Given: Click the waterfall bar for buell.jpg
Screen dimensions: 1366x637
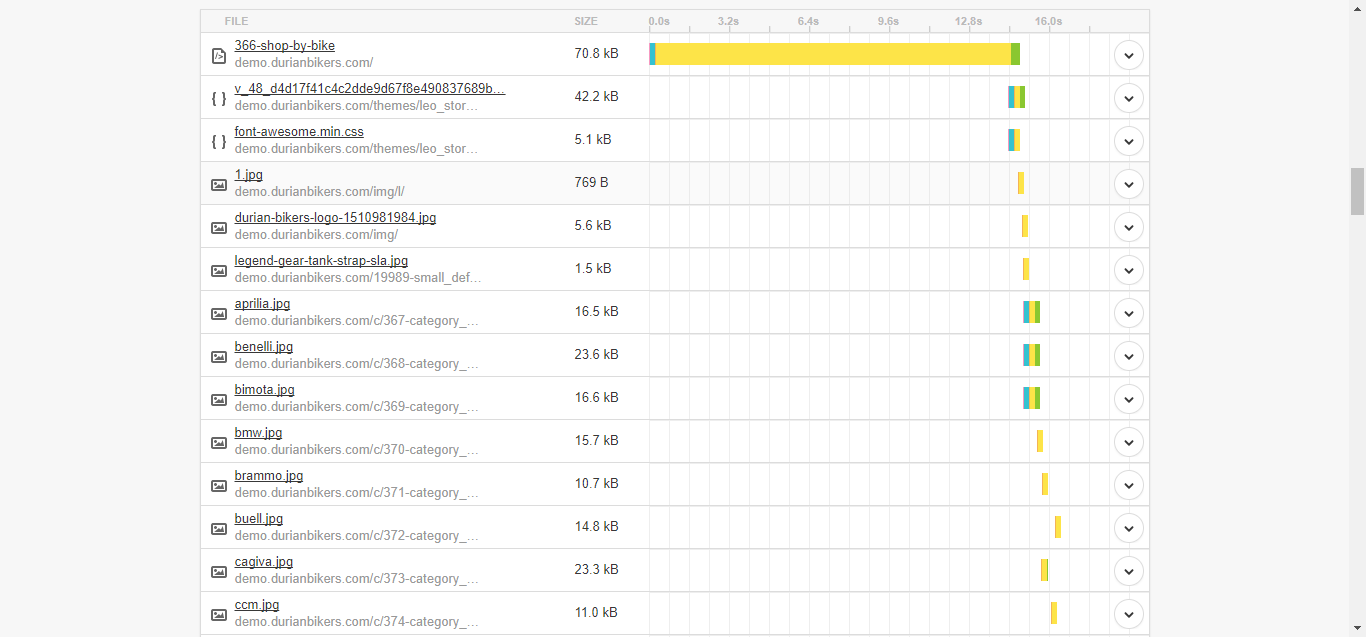Looking at the screenshot, I should coord(1058,527).
